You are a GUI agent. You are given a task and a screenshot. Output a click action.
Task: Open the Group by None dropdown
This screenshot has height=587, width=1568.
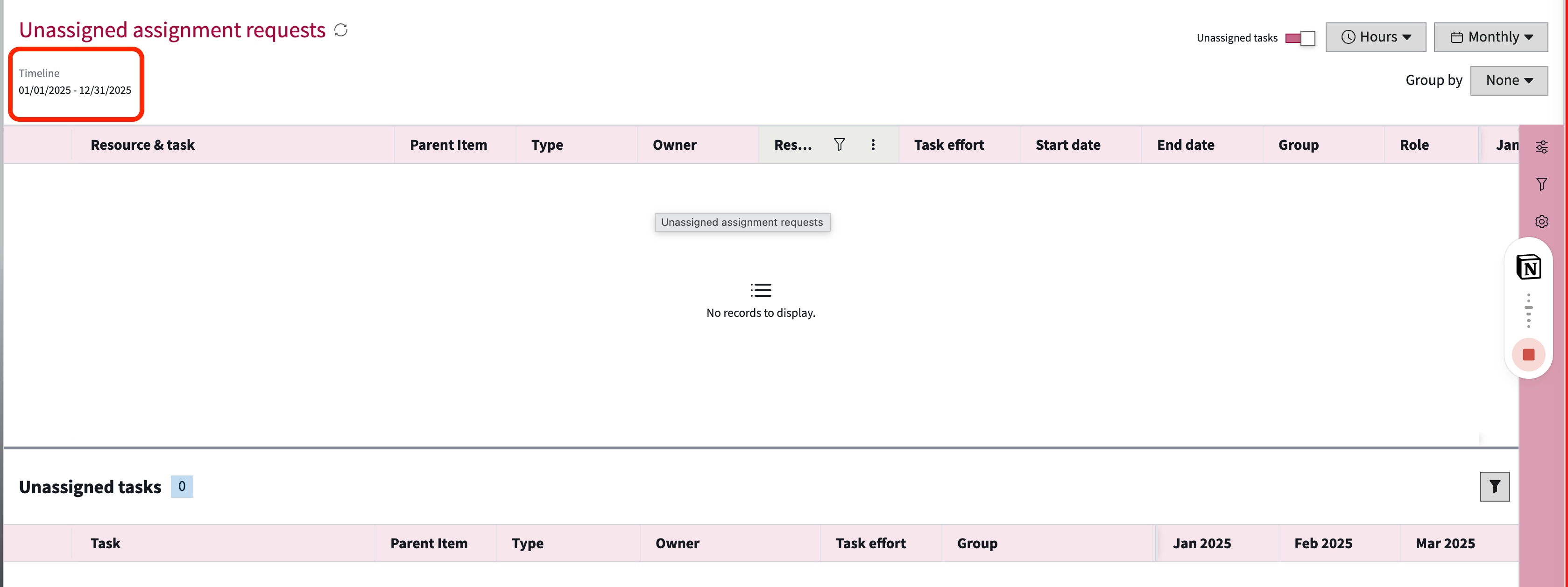point(1508,81)
